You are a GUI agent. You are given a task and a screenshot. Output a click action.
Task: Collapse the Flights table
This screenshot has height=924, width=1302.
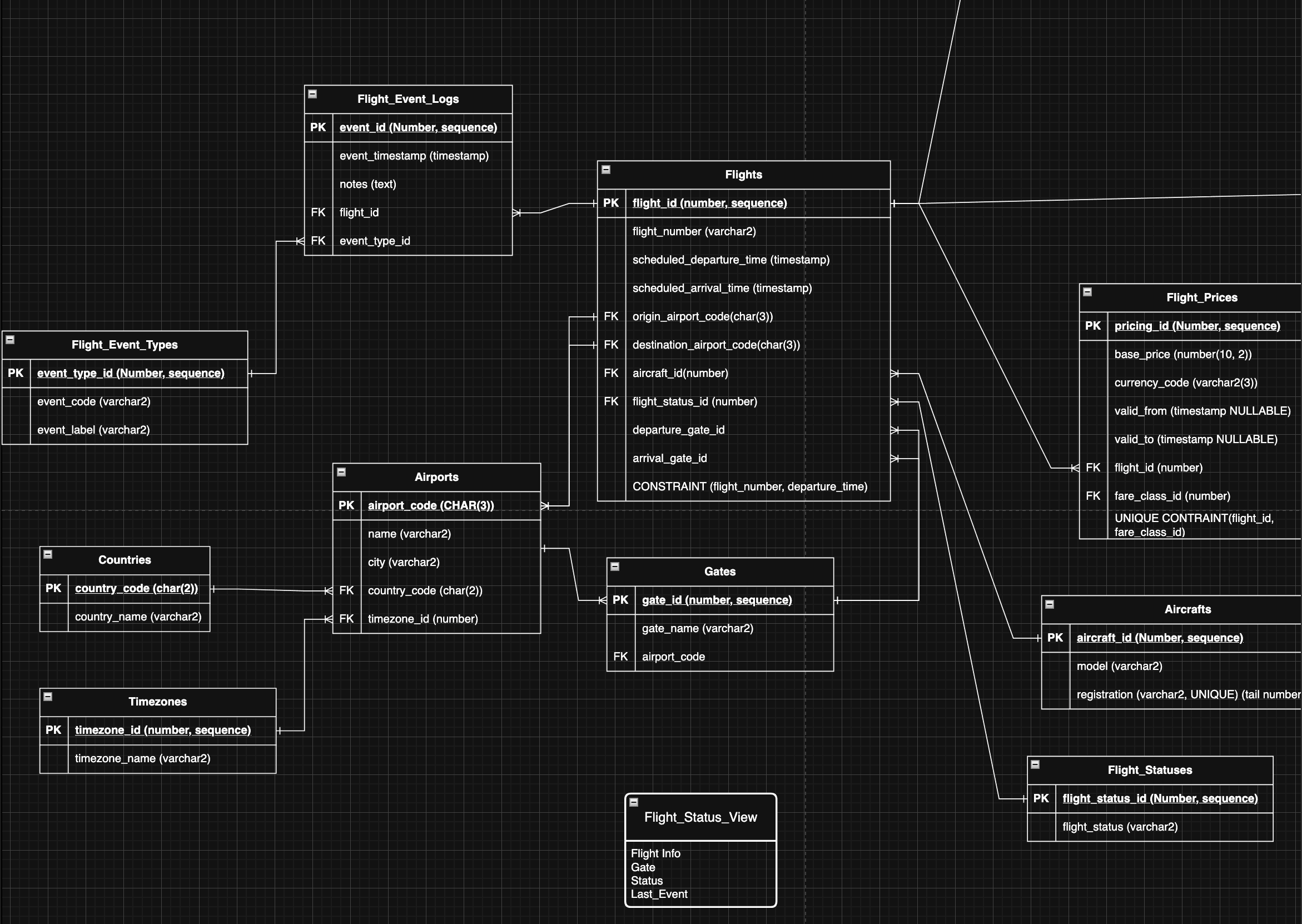(606, 168)
